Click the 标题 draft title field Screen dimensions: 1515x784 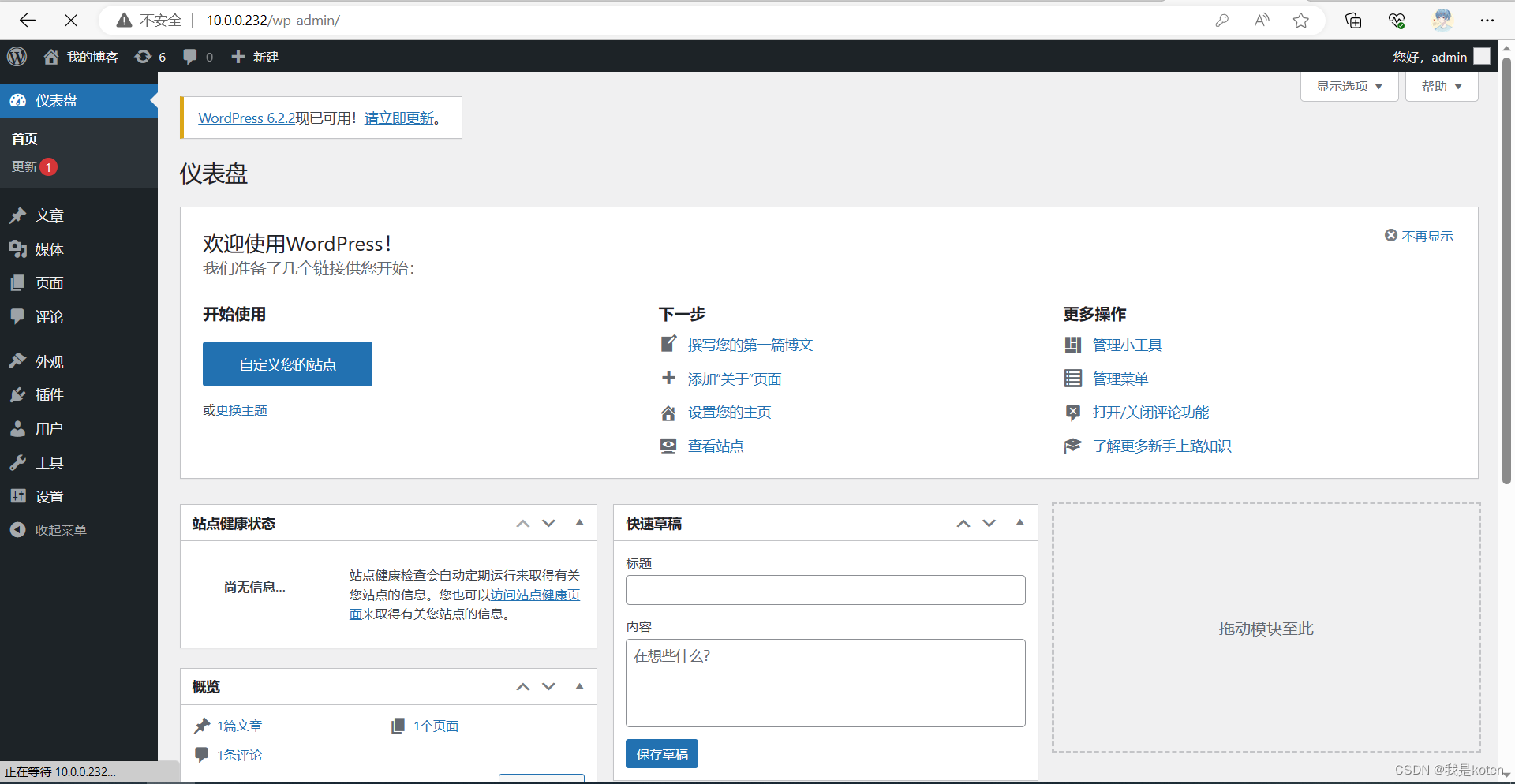825,590
